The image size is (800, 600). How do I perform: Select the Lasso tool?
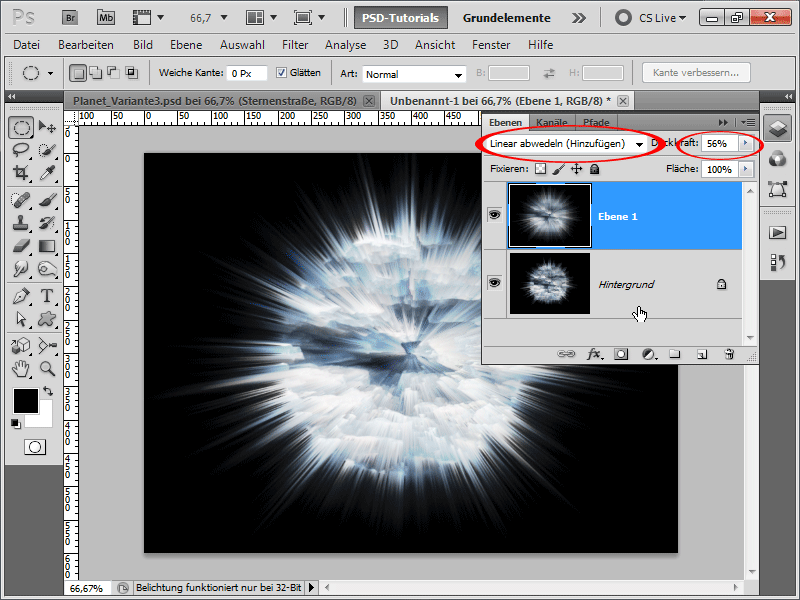[21, 151]
